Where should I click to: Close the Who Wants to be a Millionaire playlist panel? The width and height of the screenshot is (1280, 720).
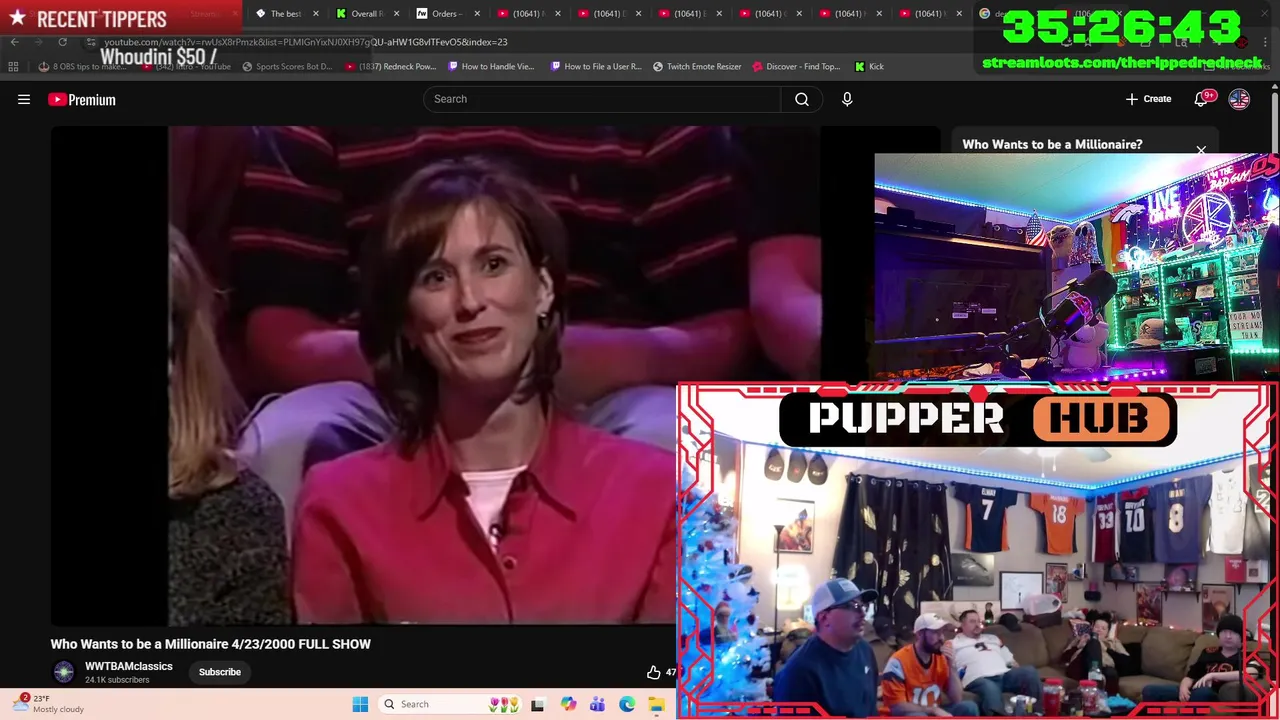tap(1201, 150)
